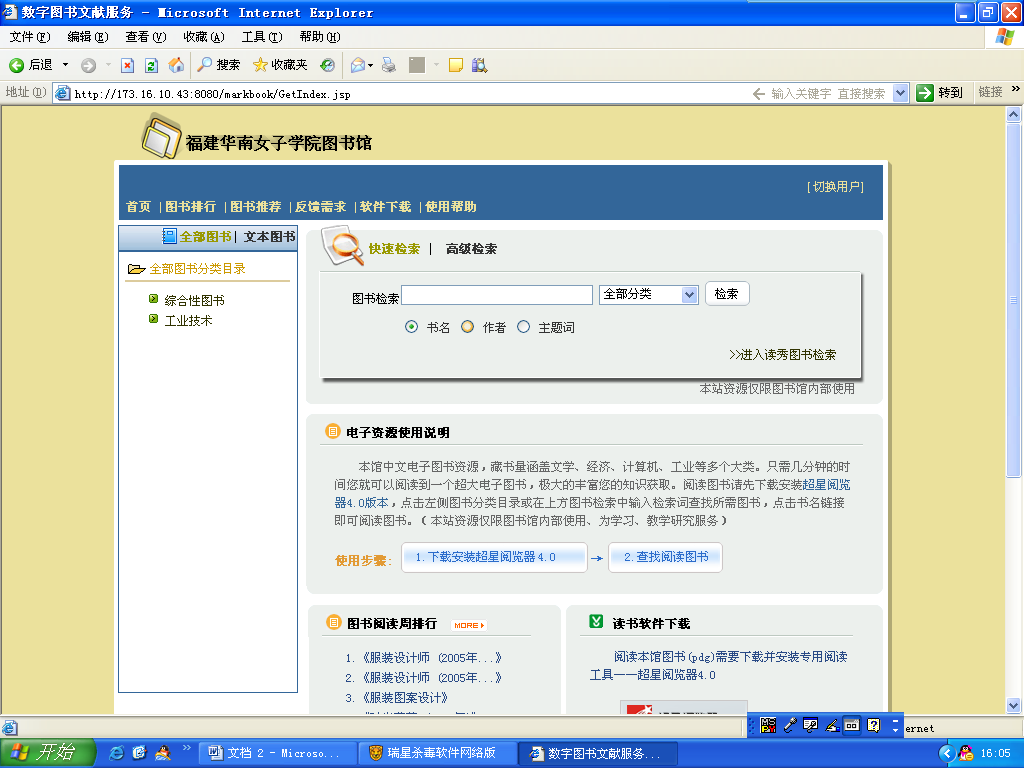Click the MORE button beside 图书阅读周排行
The width and height of the screenshot is (1024, 768).
pos(469,625)
